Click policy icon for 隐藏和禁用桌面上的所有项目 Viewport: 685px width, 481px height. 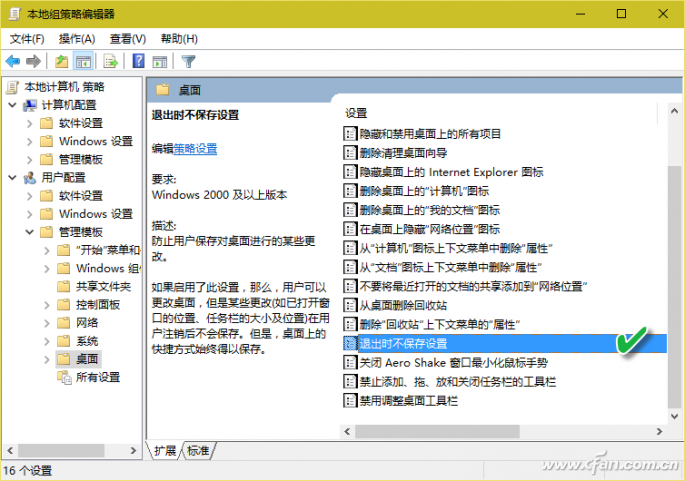coord(349,133)
